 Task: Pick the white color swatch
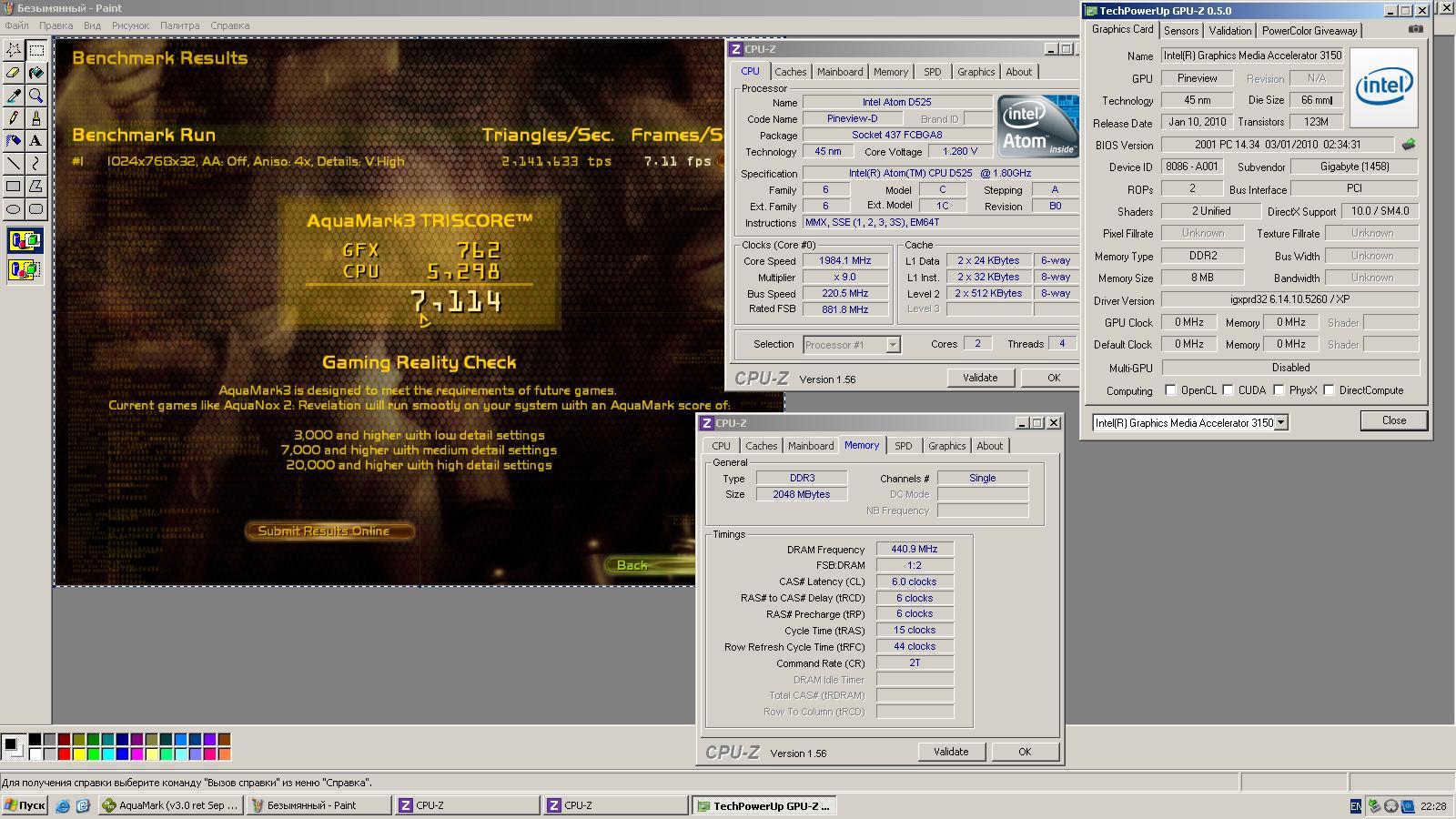coord(35,753)
